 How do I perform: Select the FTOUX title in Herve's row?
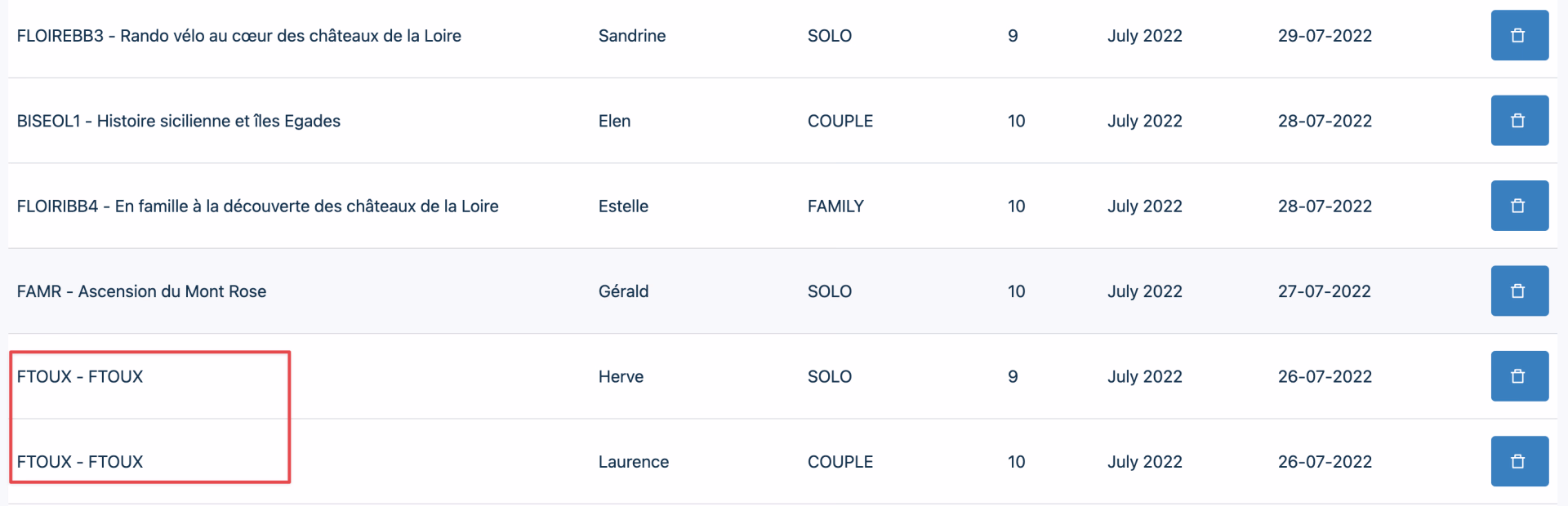[80, 377]
